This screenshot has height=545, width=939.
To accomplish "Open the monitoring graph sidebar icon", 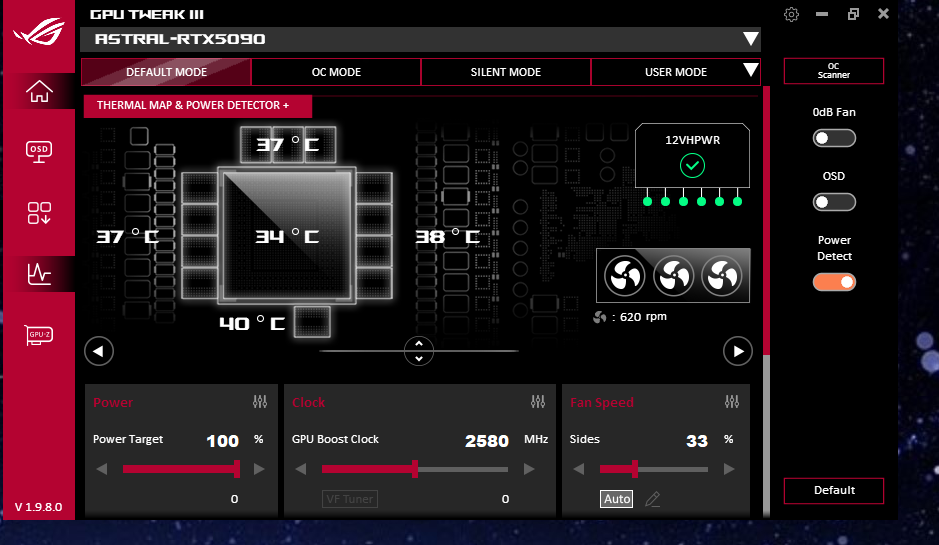I will (x=39, y=274).
